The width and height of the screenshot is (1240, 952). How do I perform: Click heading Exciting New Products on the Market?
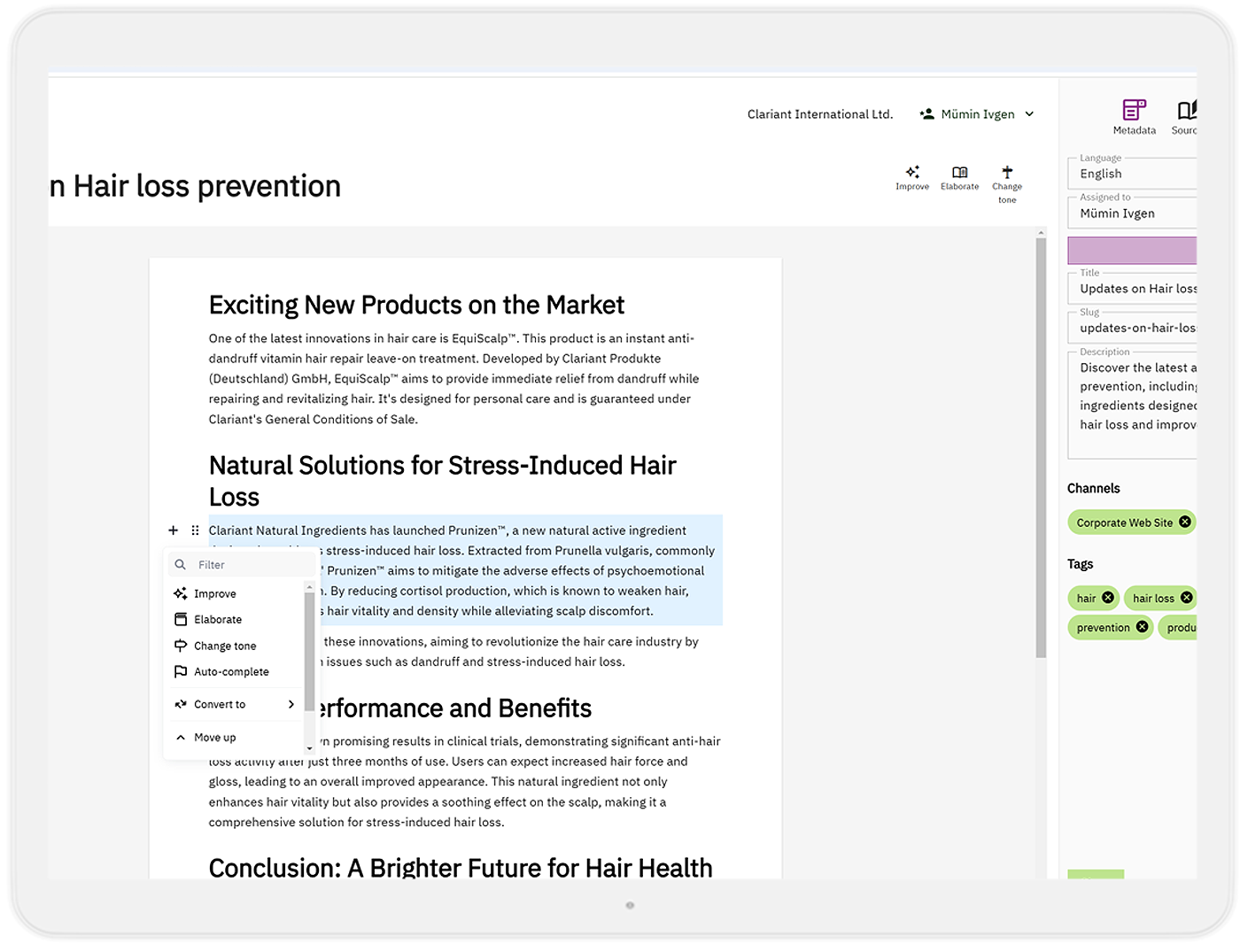tap(416, 305)
